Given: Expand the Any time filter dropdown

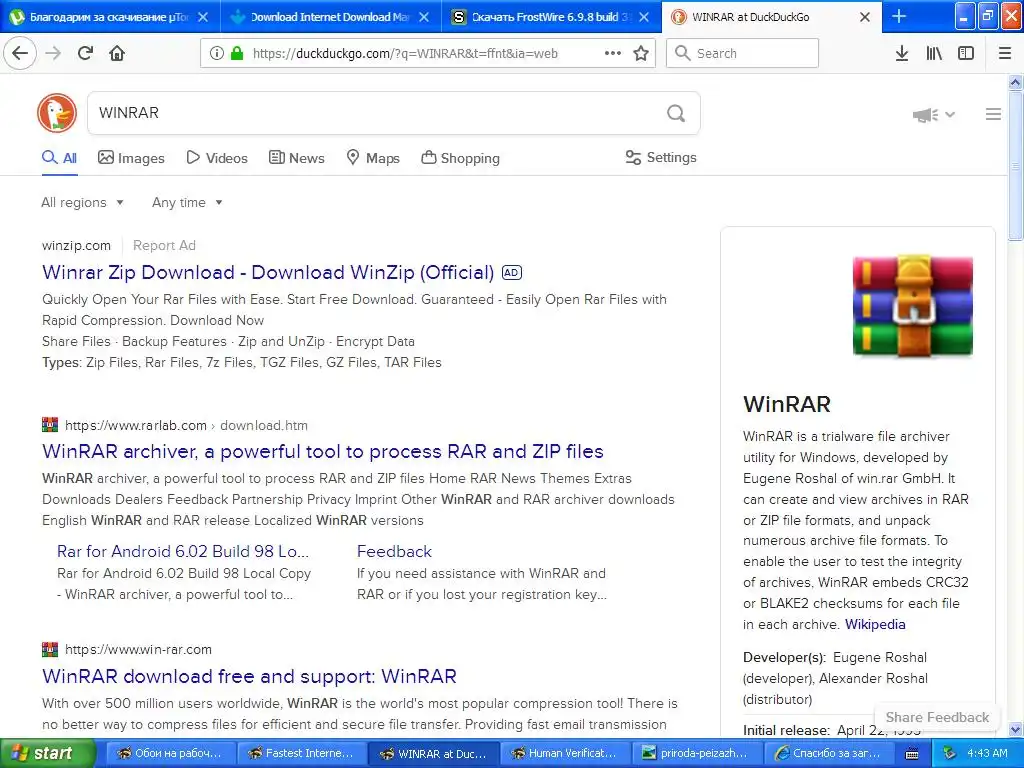Looking at the screenshot, I should [x=187, y=202].
